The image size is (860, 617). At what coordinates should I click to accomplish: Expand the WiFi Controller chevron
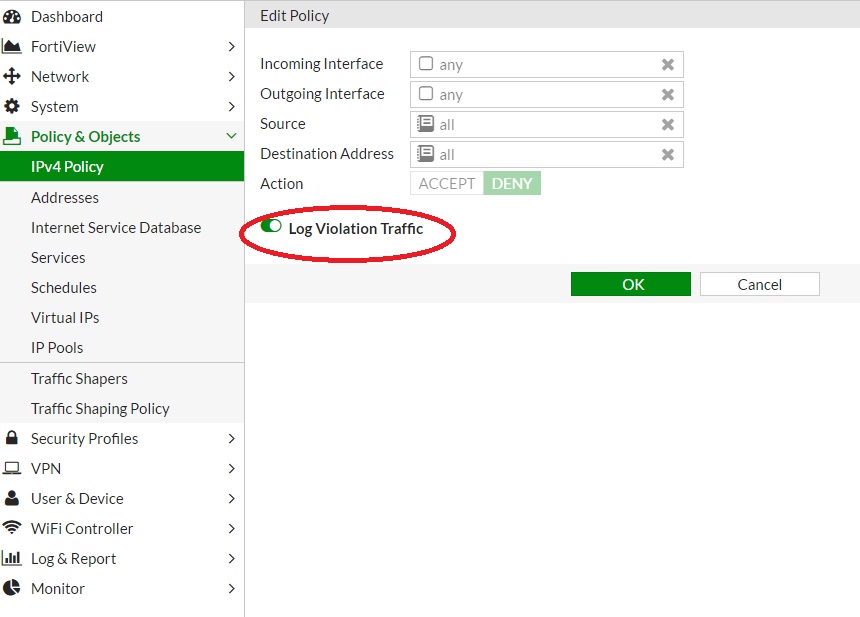pyautogui.click(x=231, y=529)
